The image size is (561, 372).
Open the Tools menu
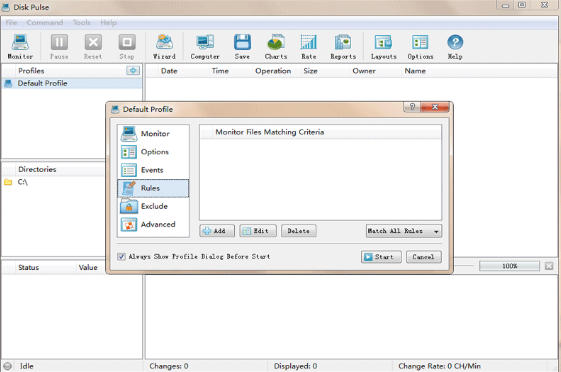(x=82, y=23)
